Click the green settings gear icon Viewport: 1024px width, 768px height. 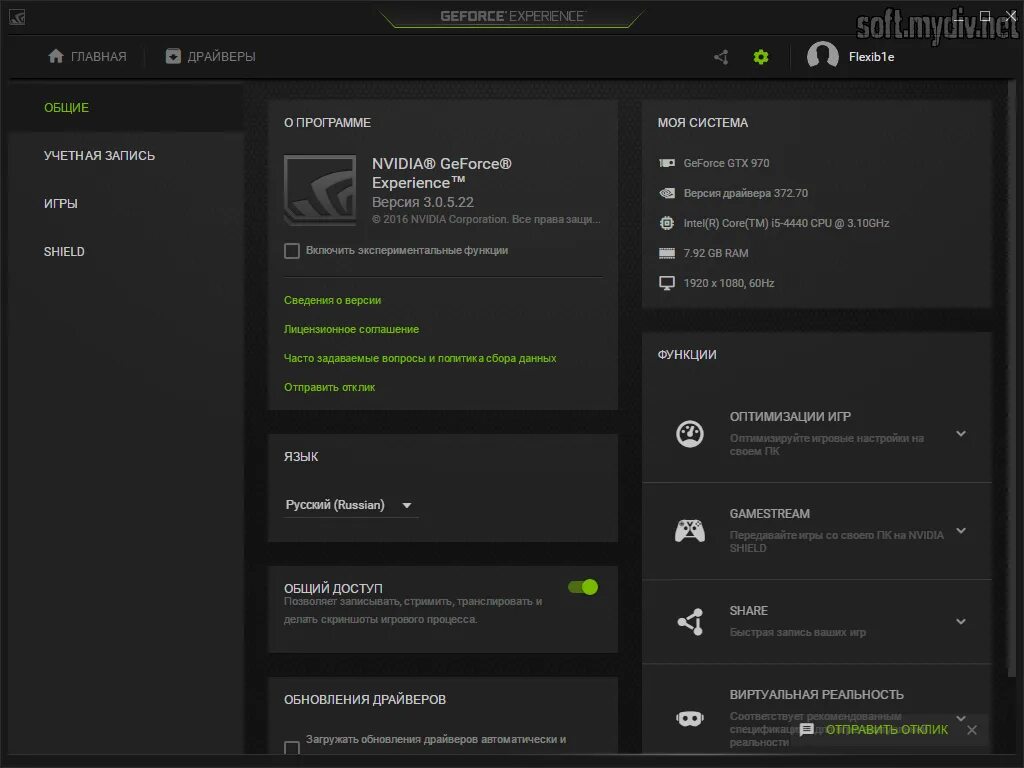[761, 57]
